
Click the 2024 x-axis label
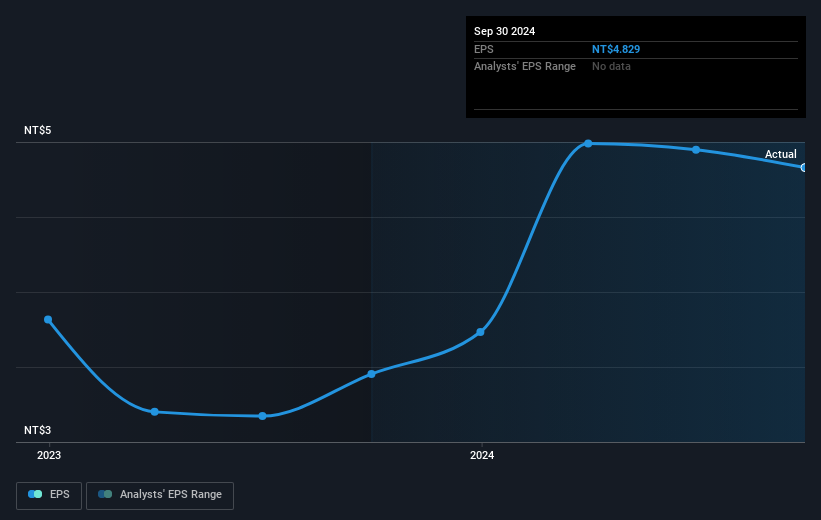tap(482, 456)
